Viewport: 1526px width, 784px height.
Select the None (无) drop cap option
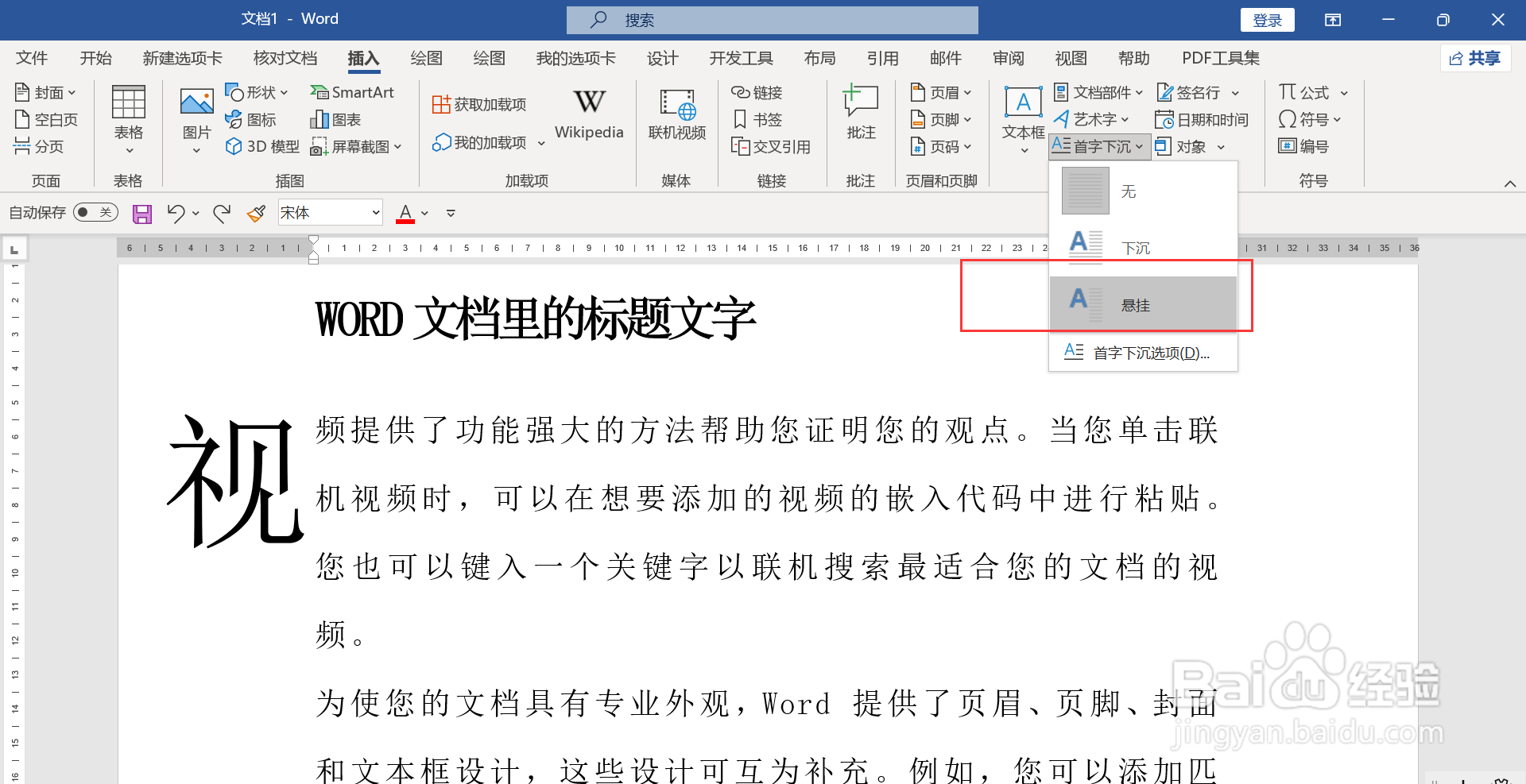1143,191
